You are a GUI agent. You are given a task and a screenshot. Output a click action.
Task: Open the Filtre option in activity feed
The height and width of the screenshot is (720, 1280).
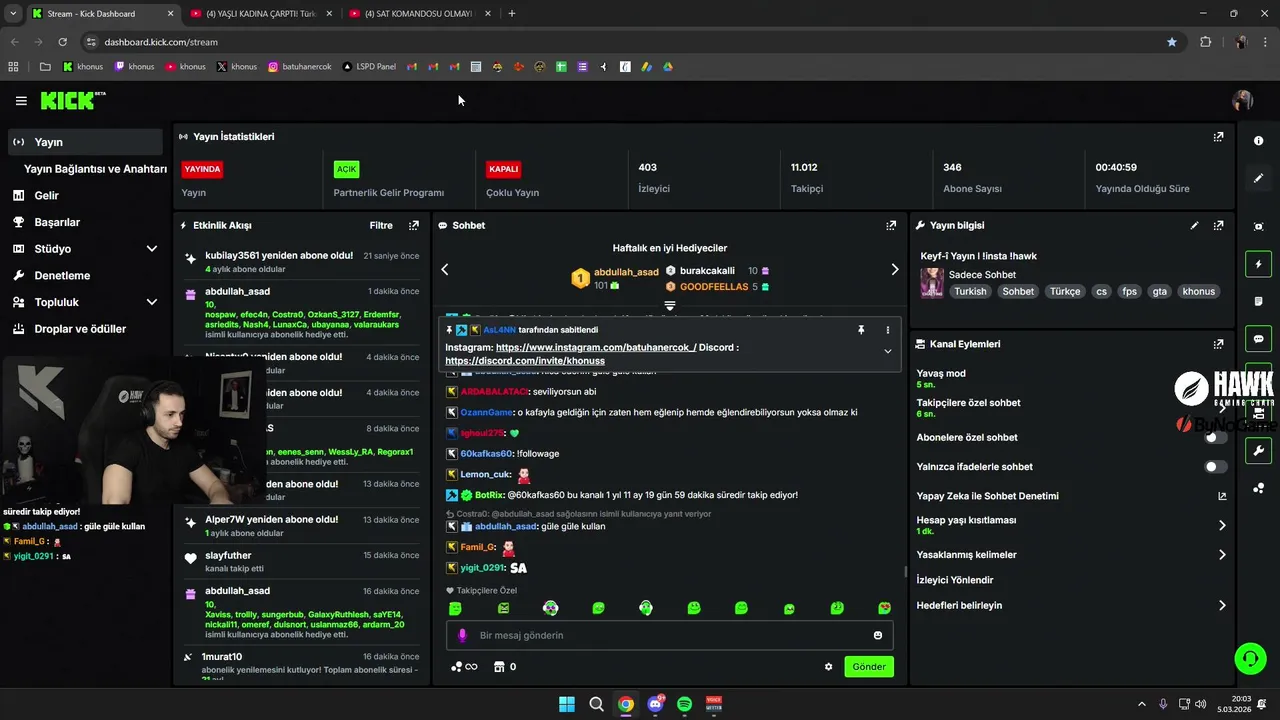click(x=381, y=226)
